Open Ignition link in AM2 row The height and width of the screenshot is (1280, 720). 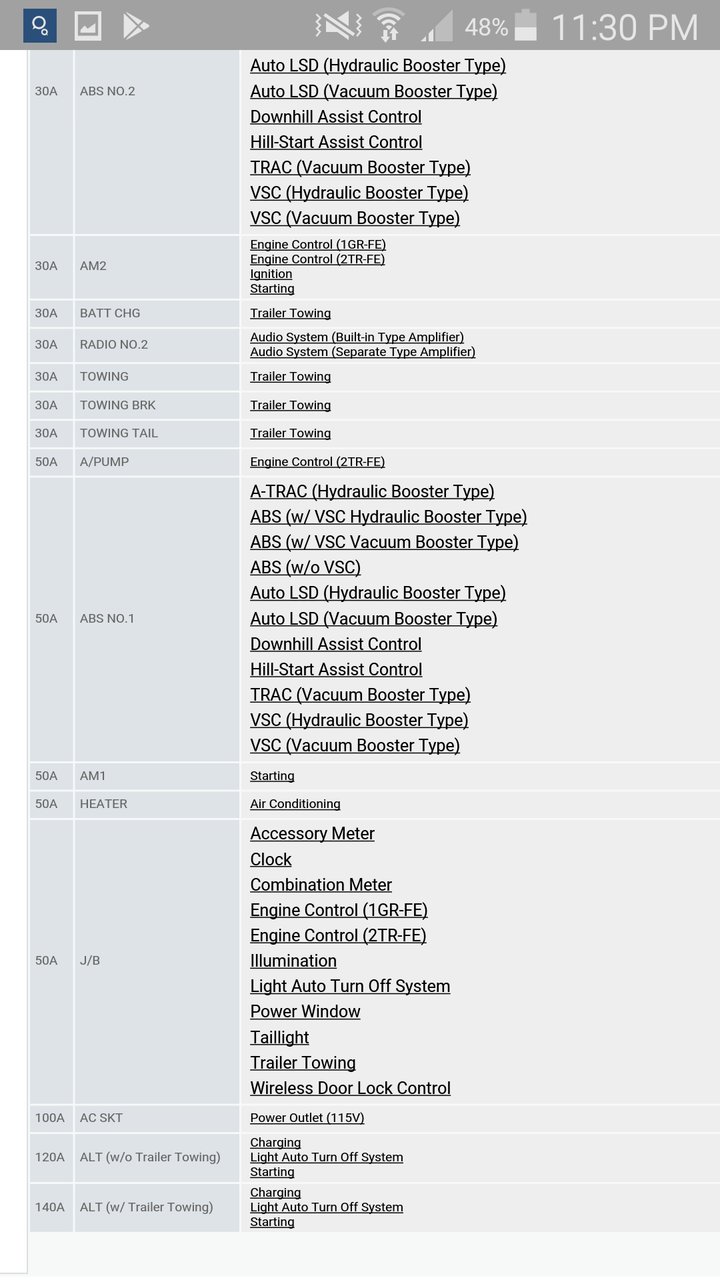pyautogui.click(x=271, y=274)
